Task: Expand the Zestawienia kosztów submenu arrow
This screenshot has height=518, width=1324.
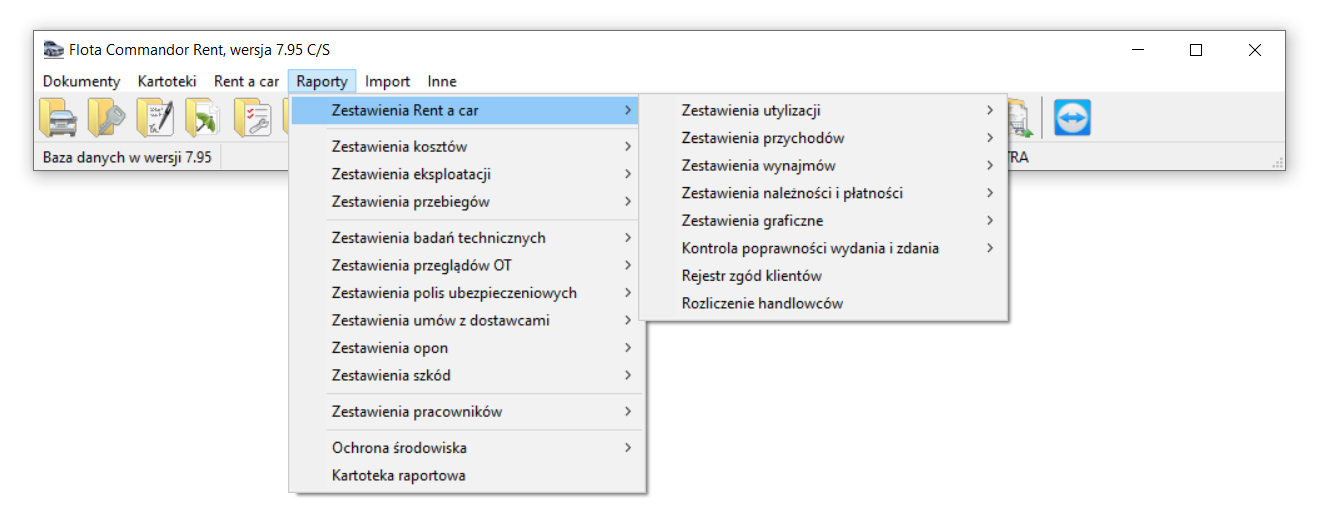Action: [x=628, y=147]
